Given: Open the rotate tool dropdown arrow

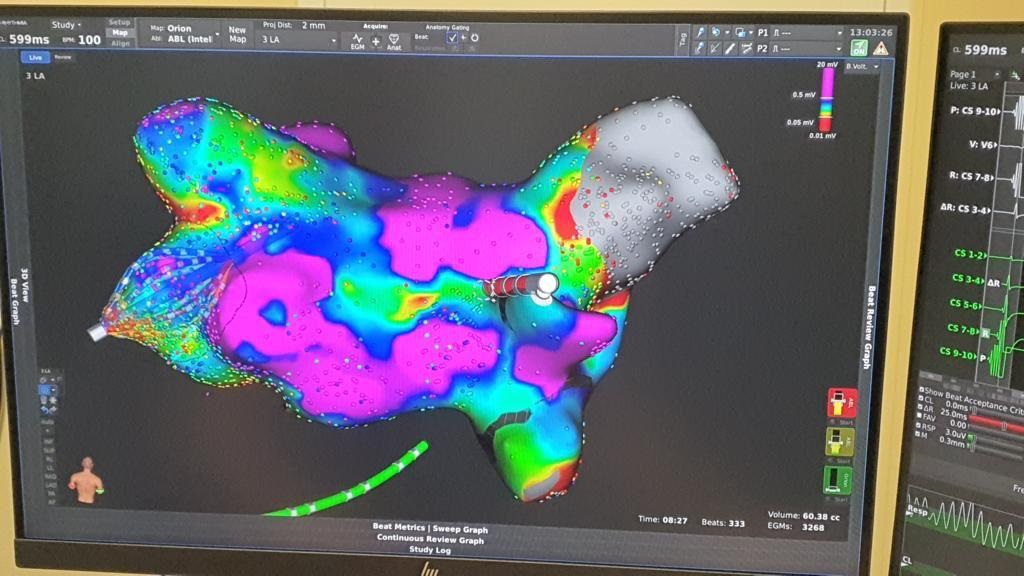Looking at the screenshot, I should coord(726,32).
